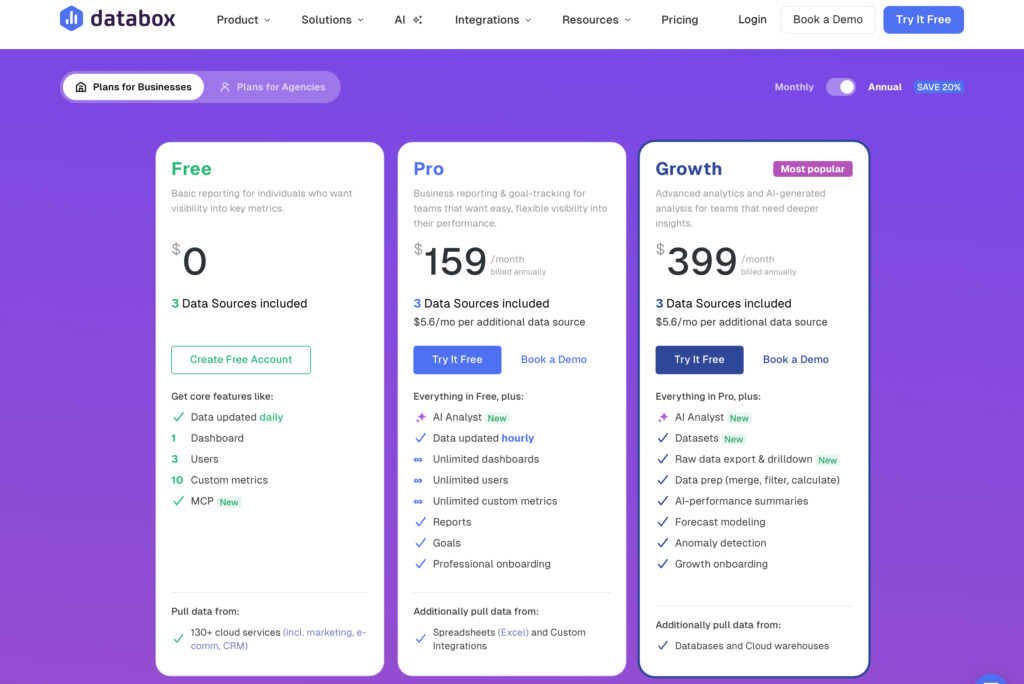Expand the Solutions dropdown
Image resolution: width=1024 pixels, height=684 pixels.
click(x=331, y=19)
